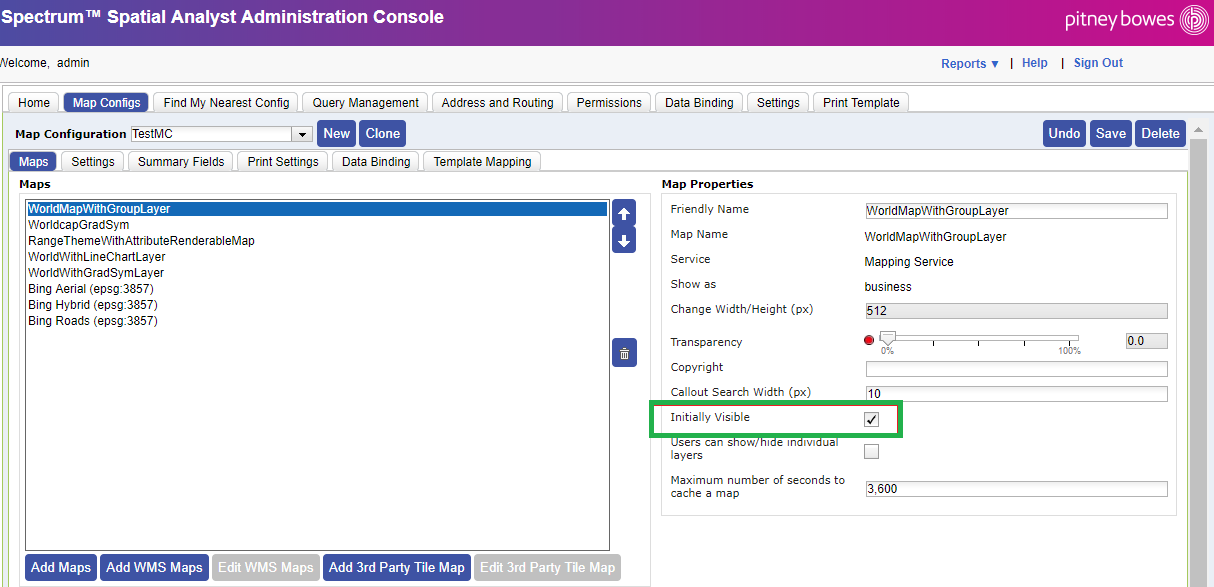1214x587 pixels.
Task: Open the Address and Routing tab
Action: pos(498,103)
